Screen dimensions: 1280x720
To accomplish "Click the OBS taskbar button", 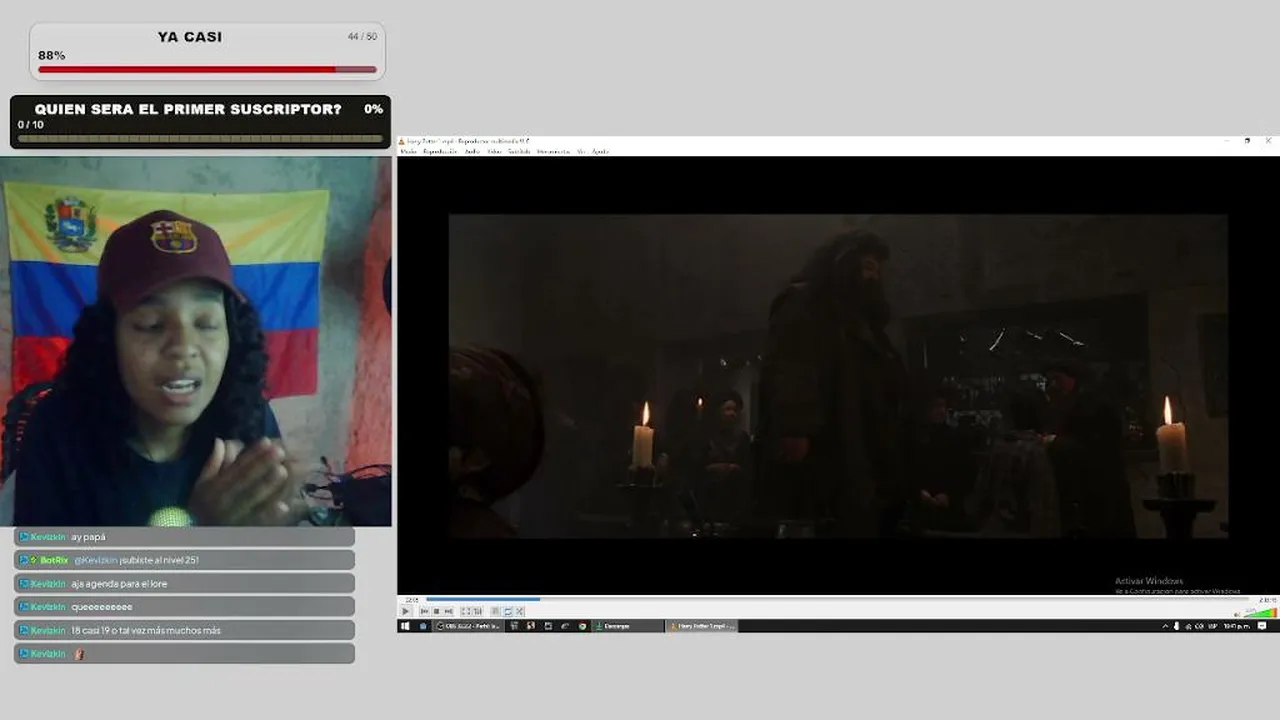I will pyautogui.click(x=468, y=626).
